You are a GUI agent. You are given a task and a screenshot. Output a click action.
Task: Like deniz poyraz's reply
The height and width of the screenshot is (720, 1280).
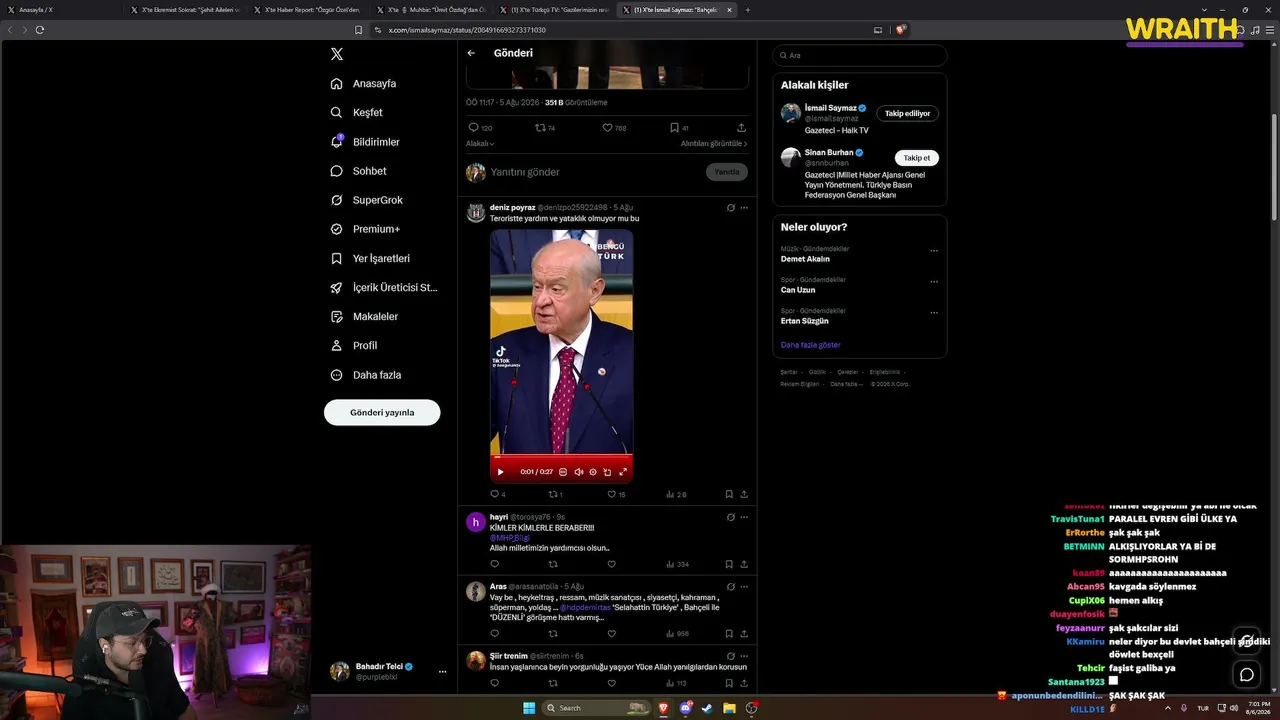(616, 494)
